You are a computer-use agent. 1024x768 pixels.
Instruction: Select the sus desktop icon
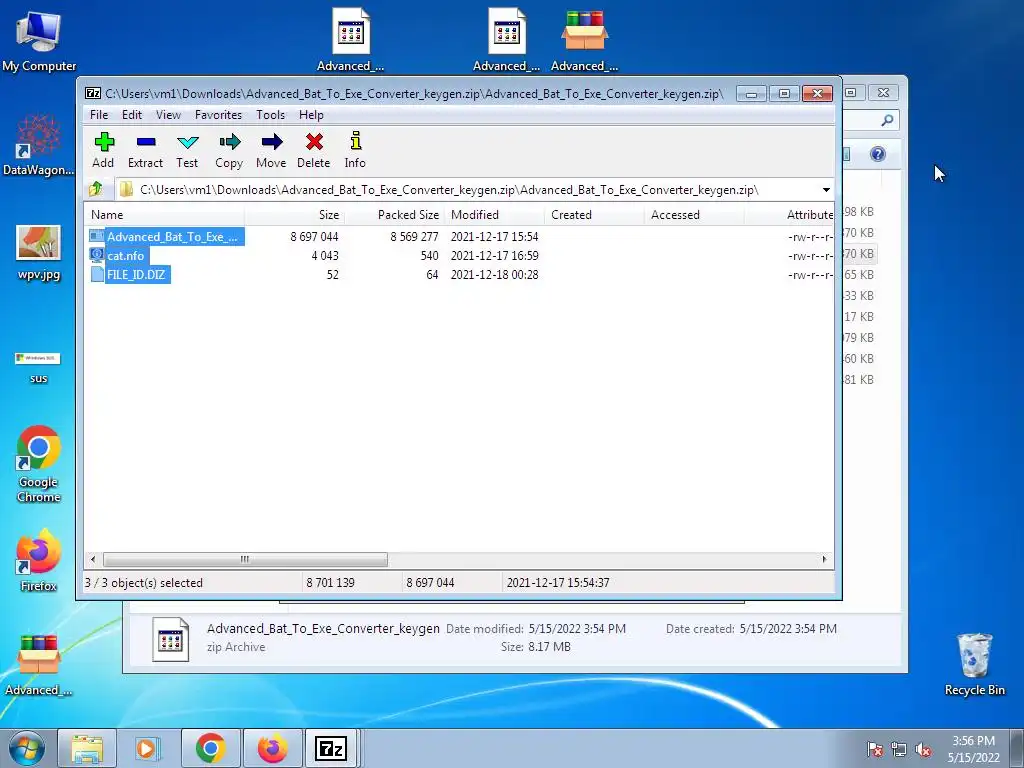tap(38, 367)
